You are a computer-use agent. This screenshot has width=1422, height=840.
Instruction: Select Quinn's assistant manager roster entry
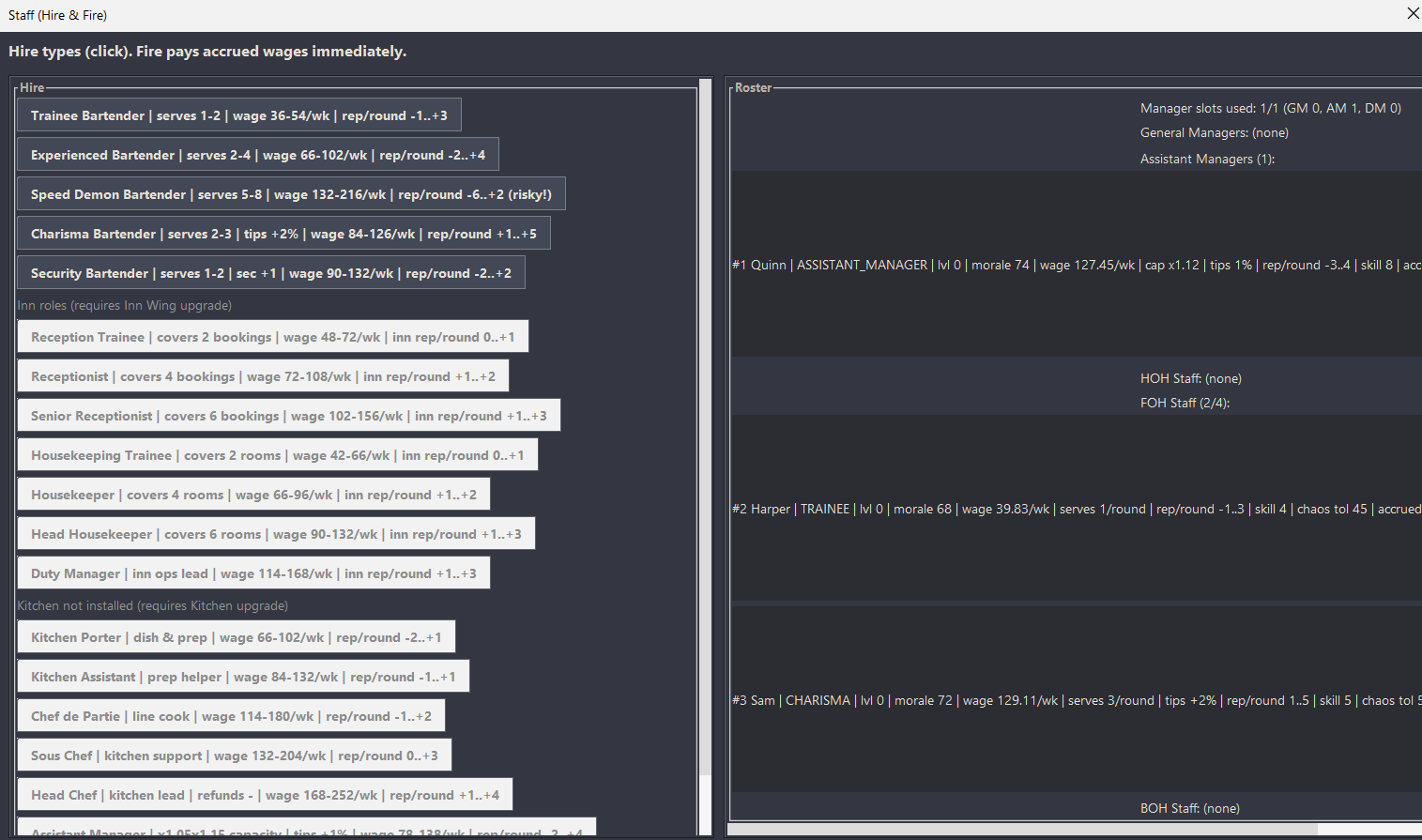1077,265
